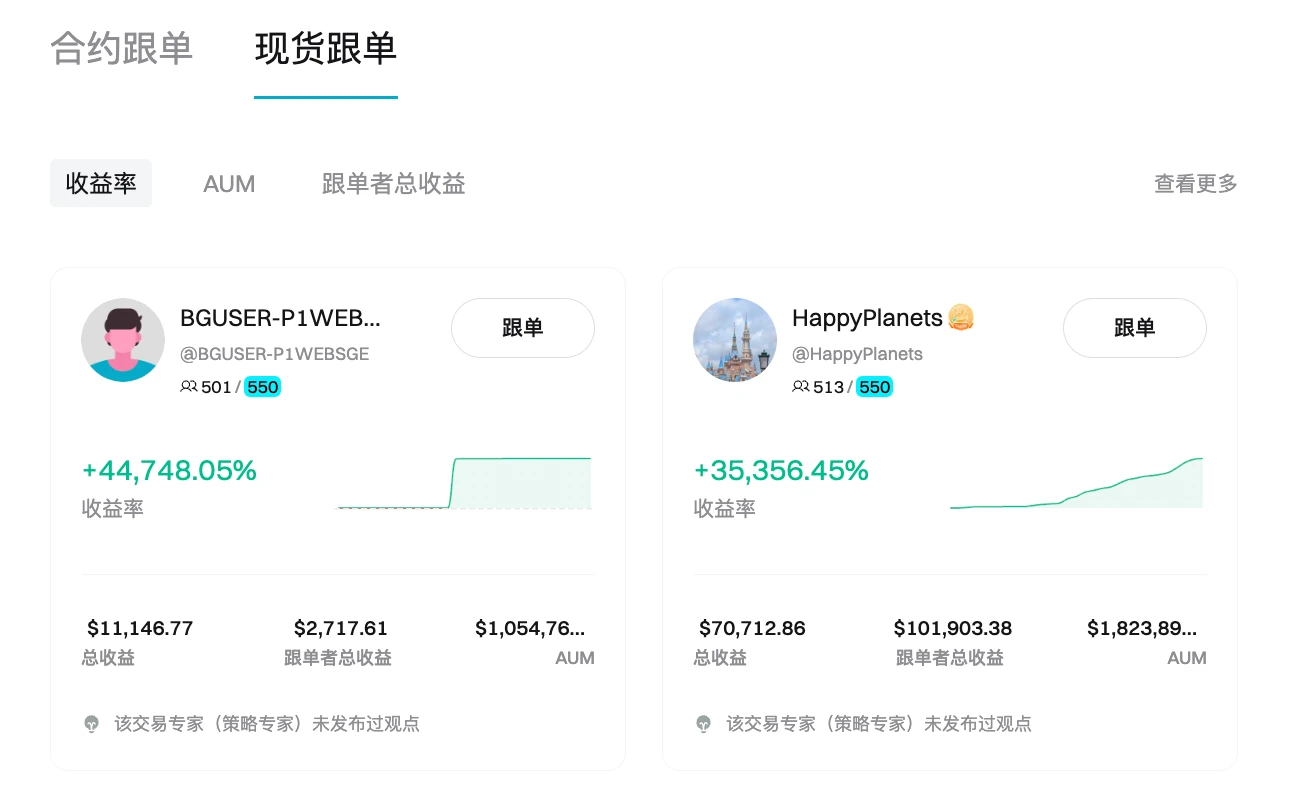Click 跟单 button for HappyPlanets

1135,328
